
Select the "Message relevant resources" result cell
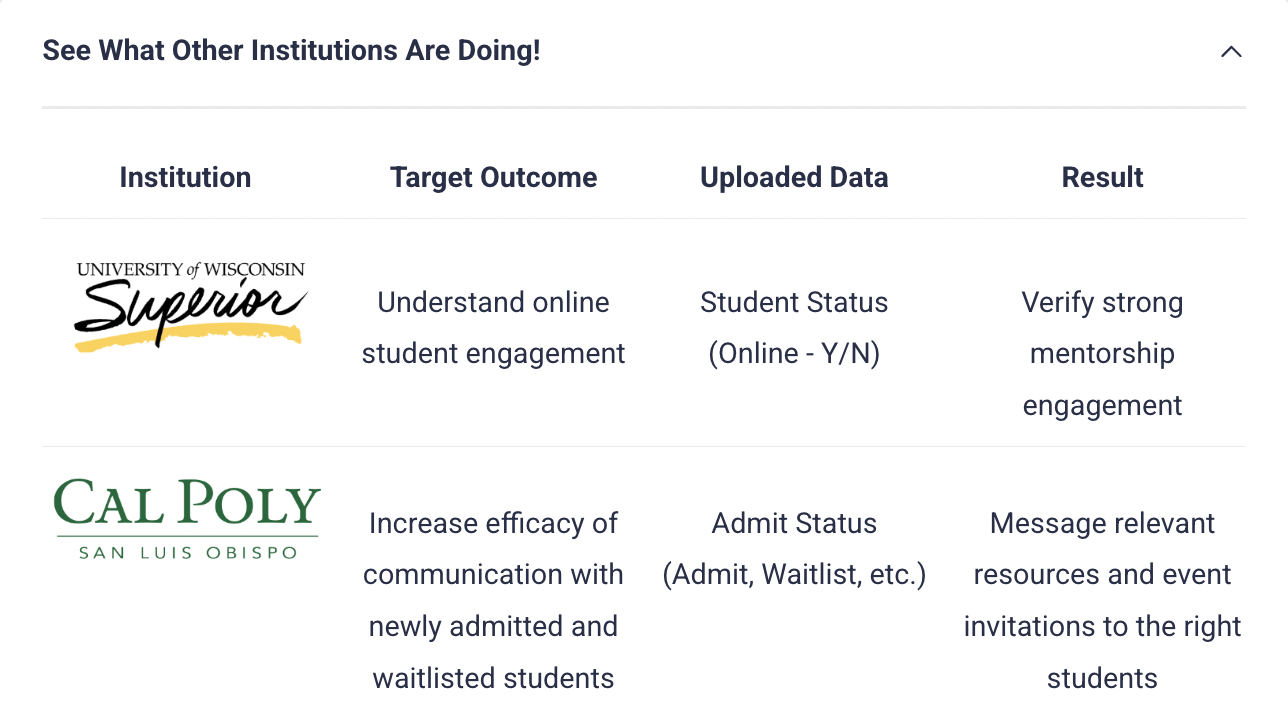point(1102,600)
